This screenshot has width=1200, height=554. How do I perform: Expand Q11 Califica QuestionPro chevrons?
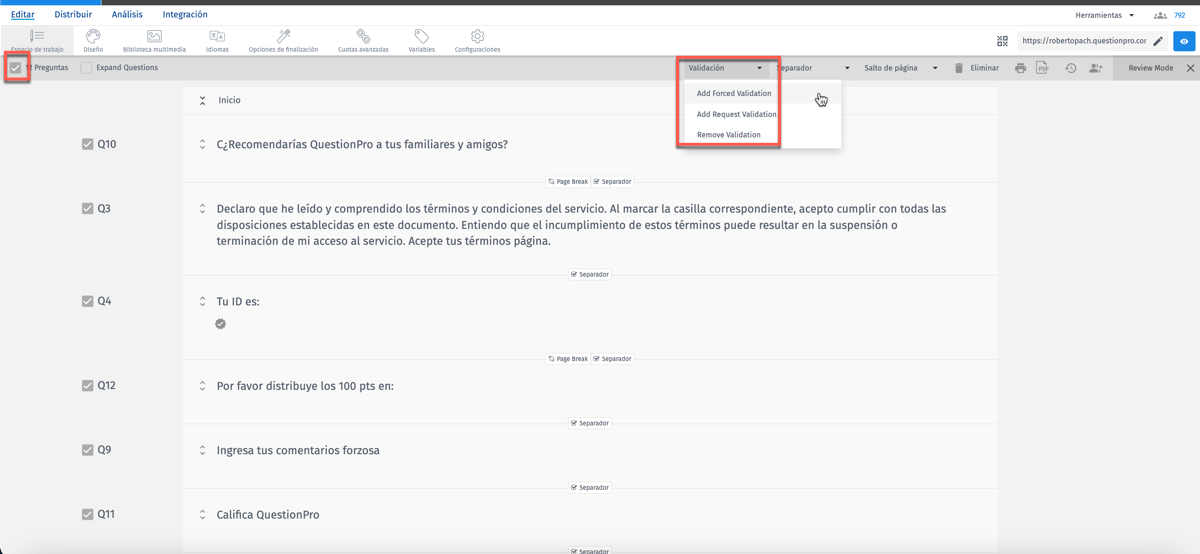(202, 515)
